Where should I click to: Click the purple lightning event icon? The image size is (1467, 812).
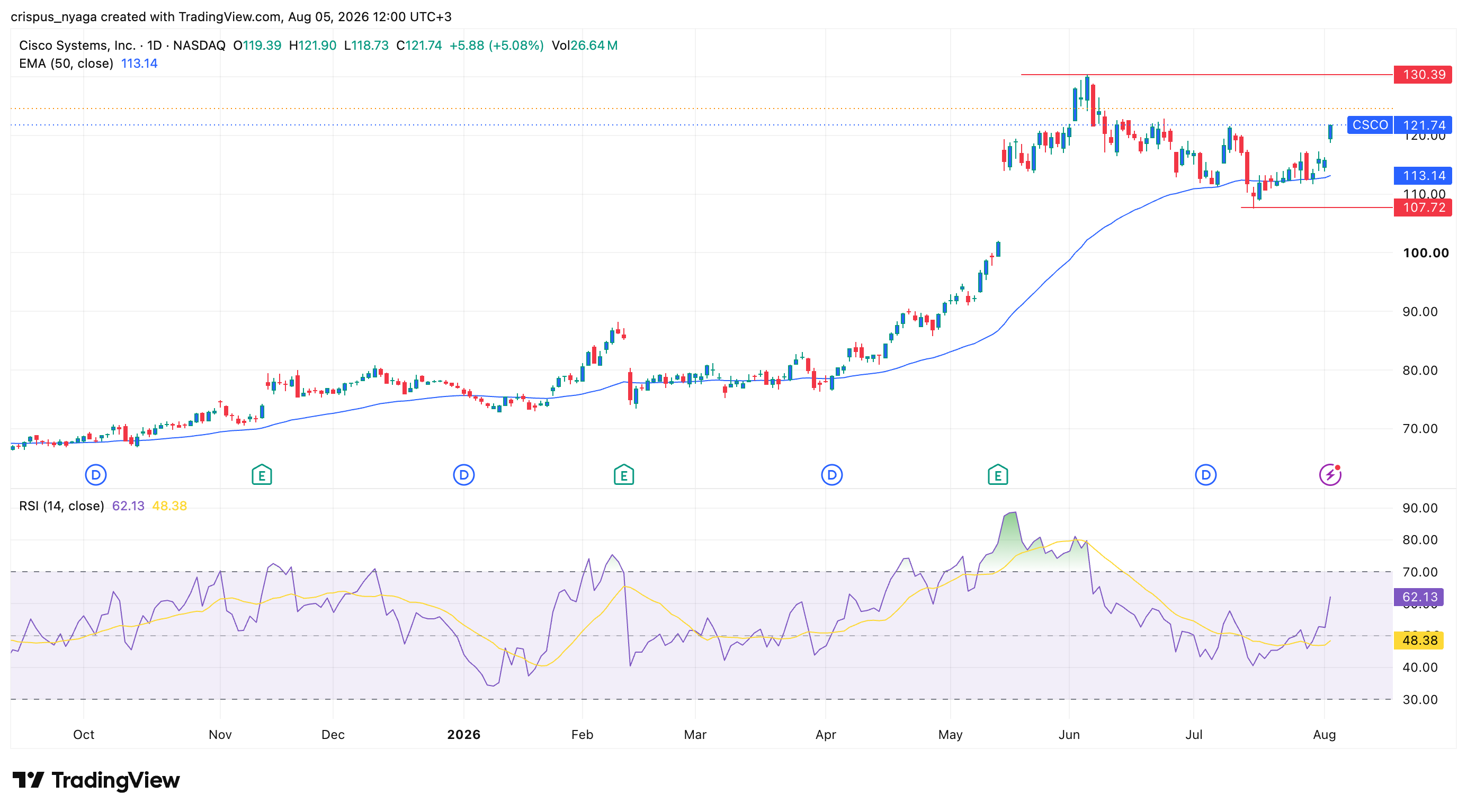click(x=1330, y=475)
